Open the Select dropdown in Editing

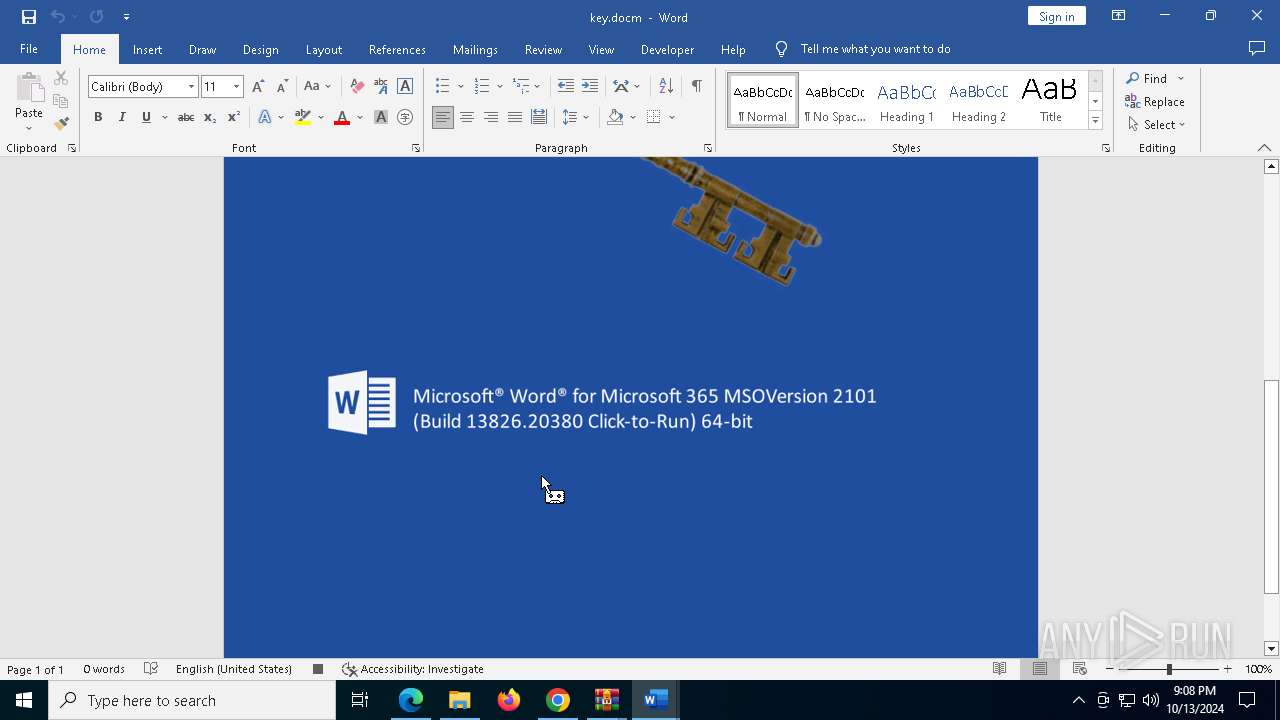pos(1157,125)
